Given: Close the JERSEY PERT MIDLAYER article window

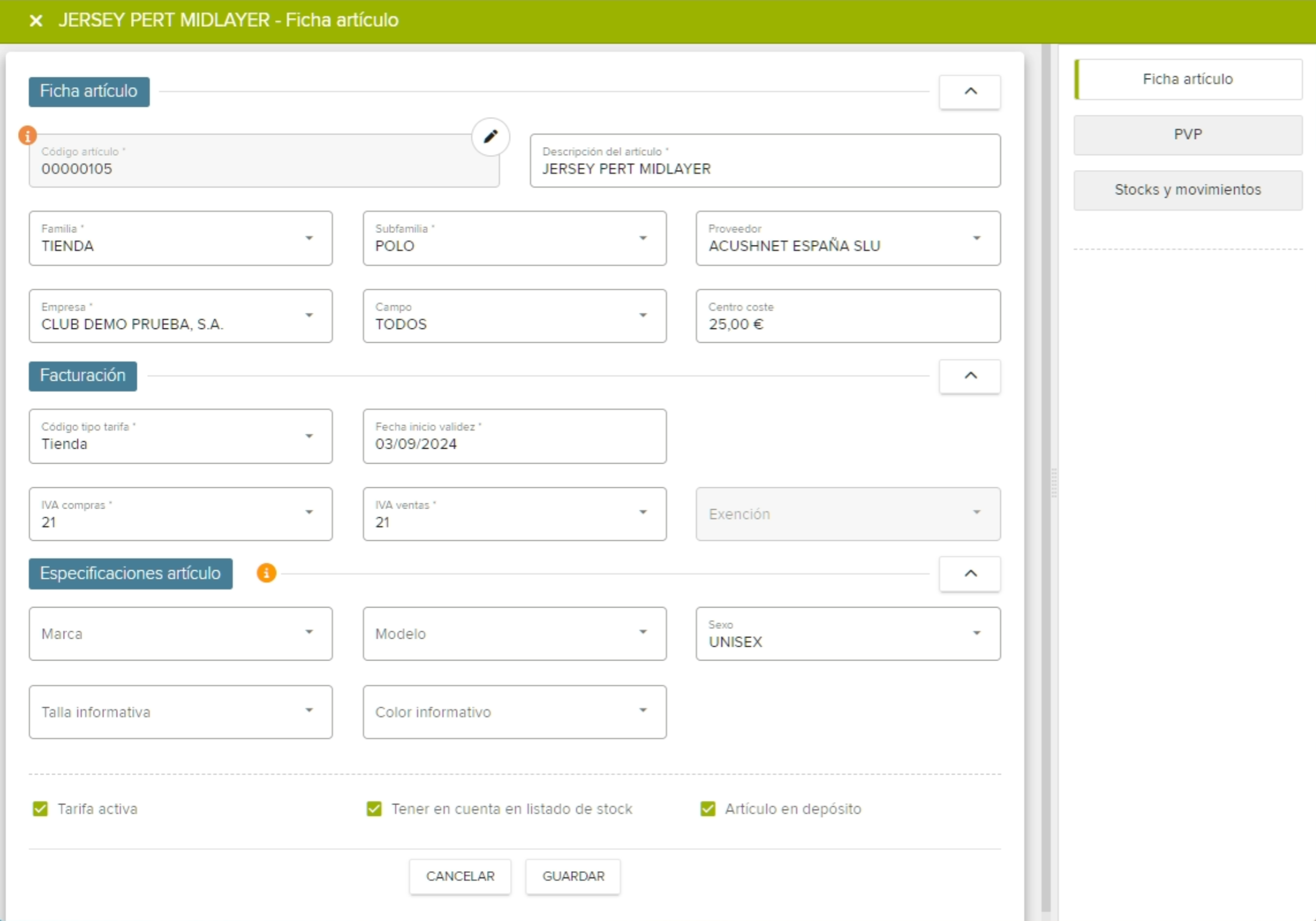Looking at the screenshot, I should 36,21.
